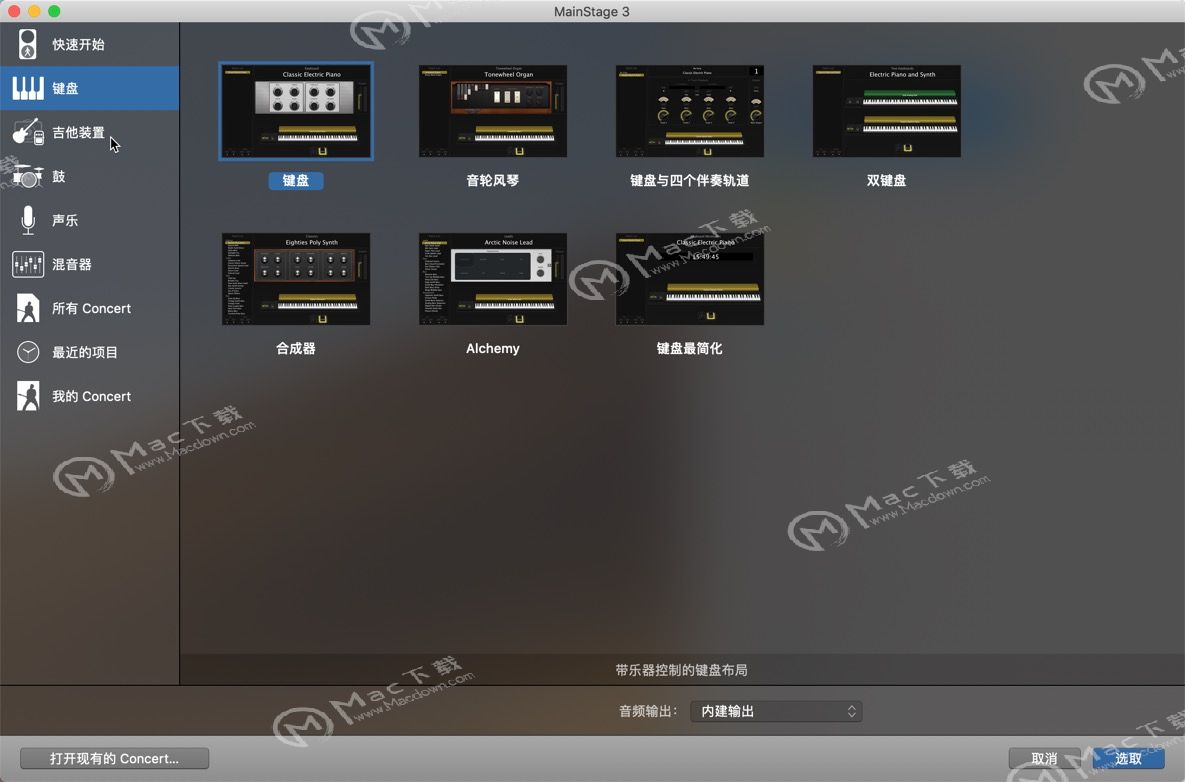1185x782 pixels.
Task: Open 我的 Concert list
Action: coord(89,396)
